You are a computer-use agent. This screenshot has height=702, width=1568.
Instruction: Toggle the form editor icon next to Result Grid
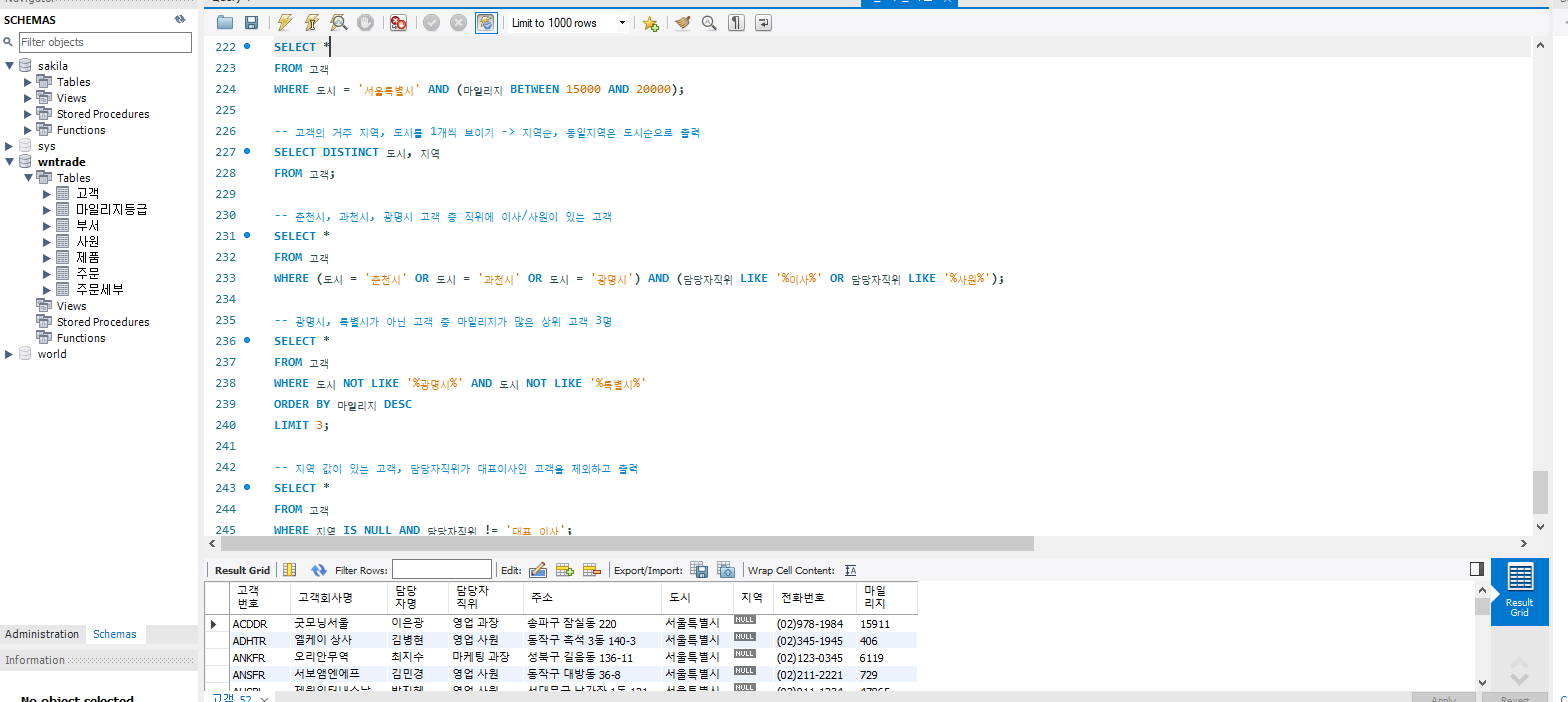290,570
